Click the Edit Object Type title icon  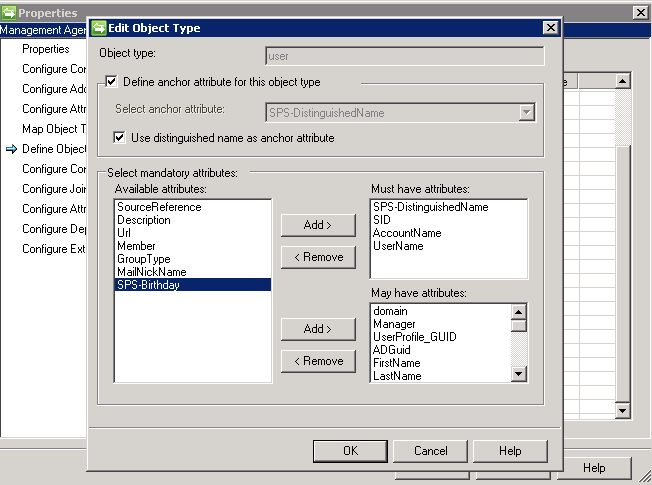point(99,28)
